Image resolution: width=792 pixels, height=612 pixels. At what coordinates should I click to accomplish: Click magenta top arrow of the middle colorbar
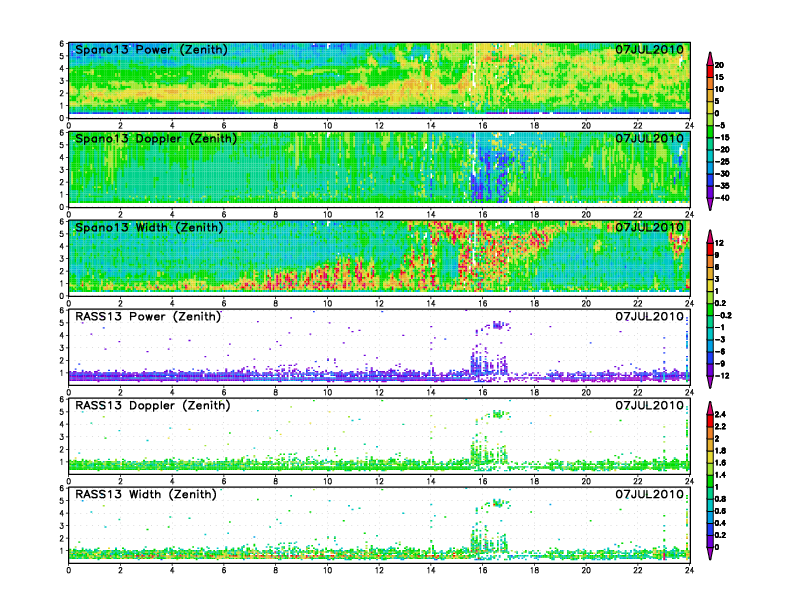tap(710, 236)
